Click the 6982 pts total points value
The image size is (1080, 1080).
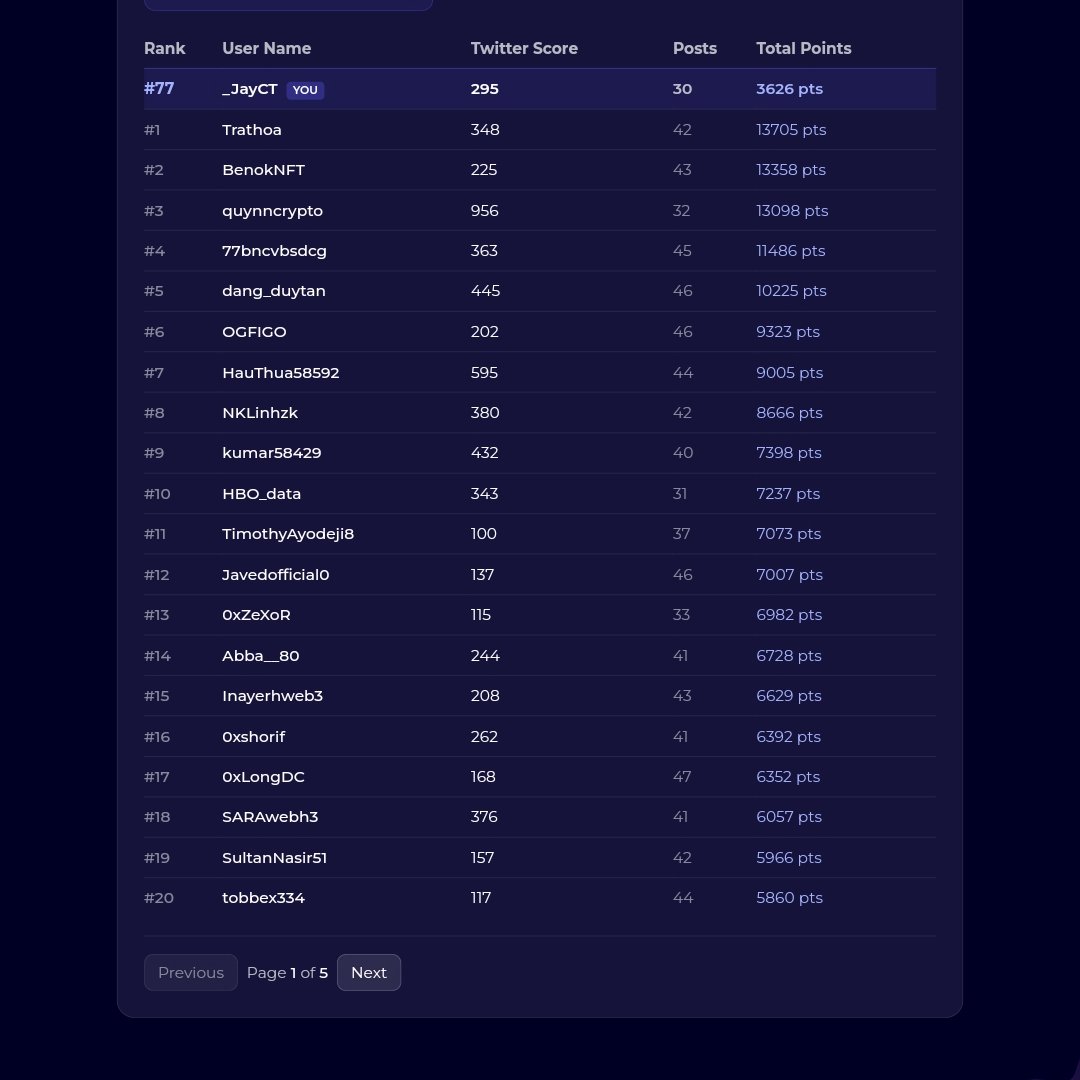coord(789,614)
